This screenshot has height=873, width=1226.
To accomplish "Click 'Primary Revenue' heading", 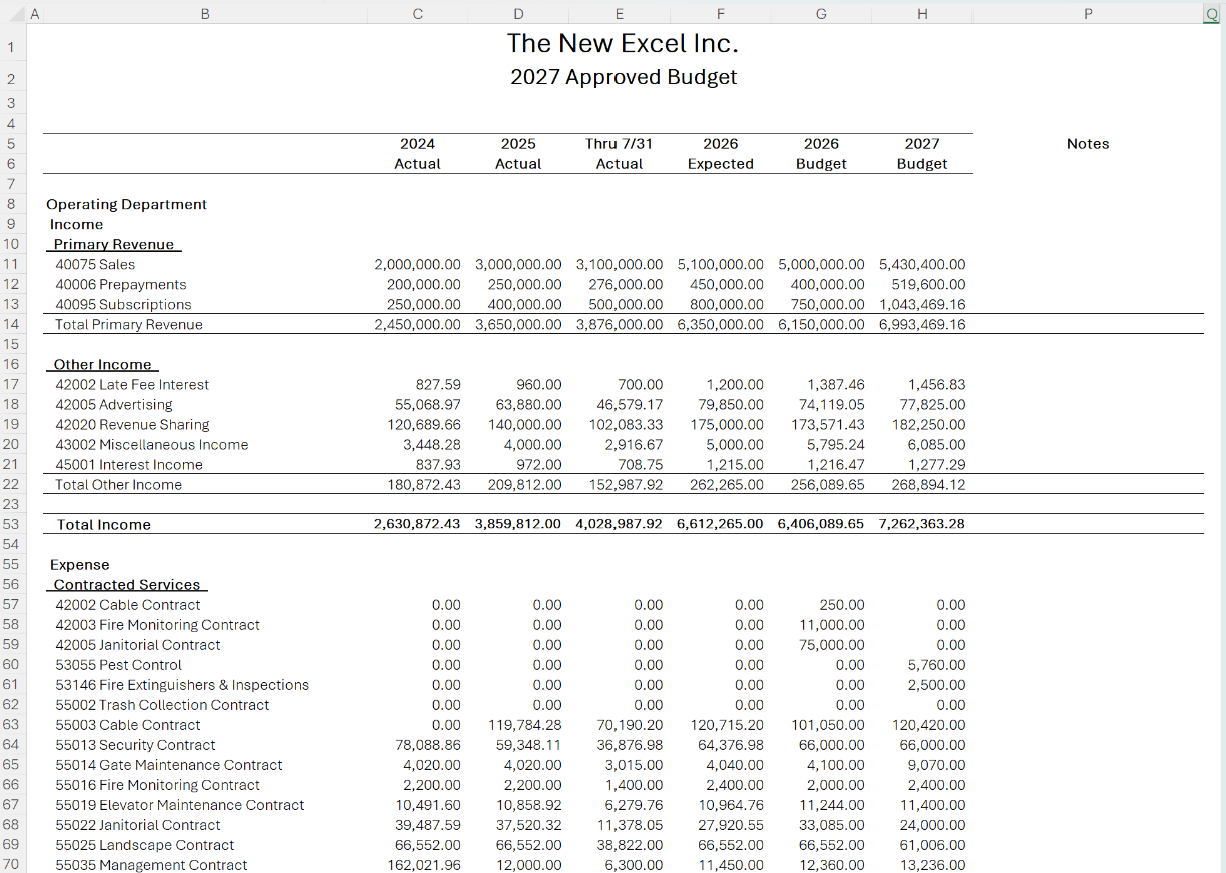I will (114, 244).
